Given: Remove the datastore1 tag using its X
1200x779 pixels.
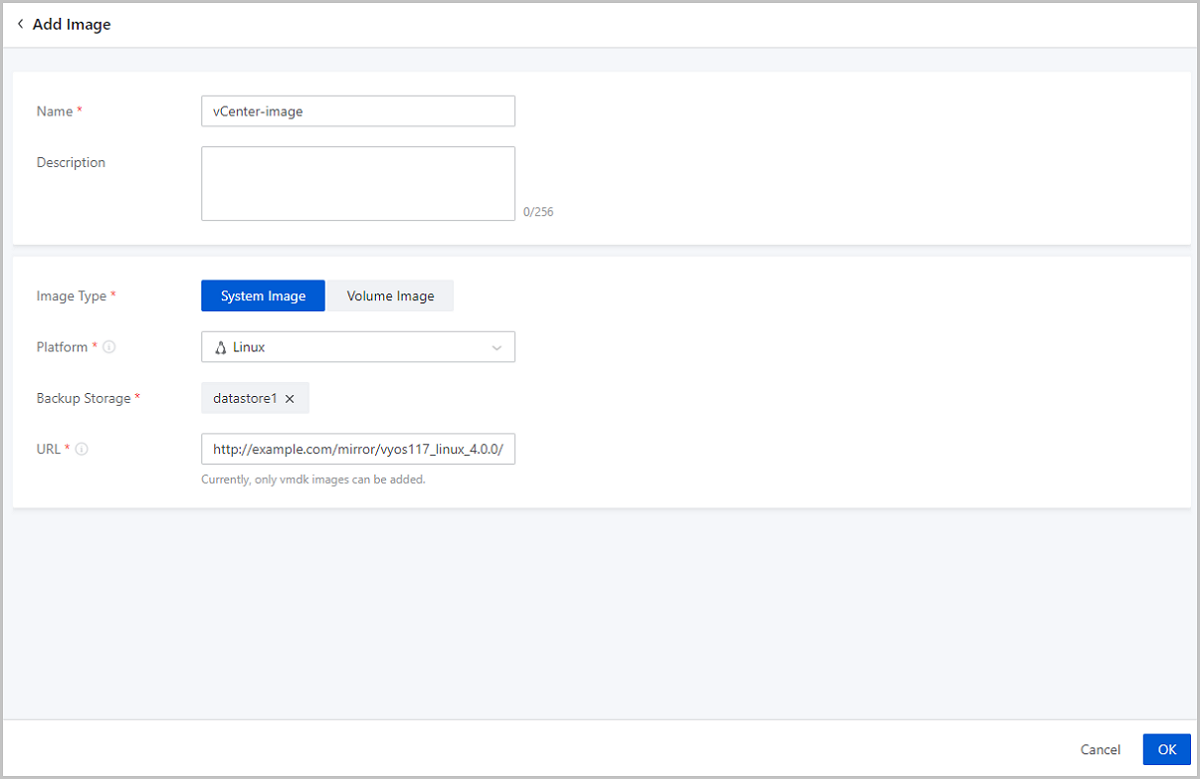Looking at the screenshot, I should tap(290, 398).
